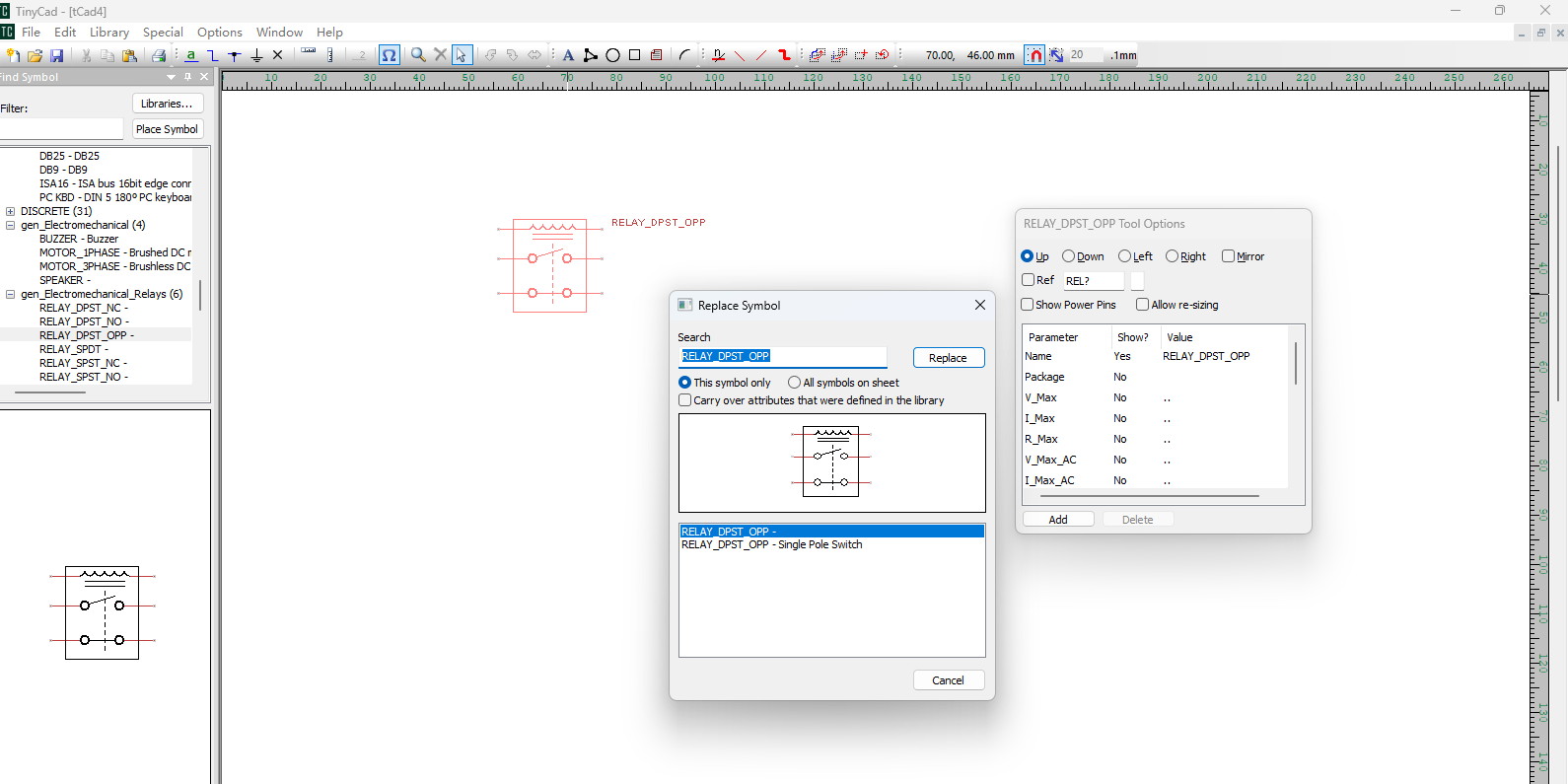1568x784 pixels.
Task: Click the Replace button in dialog
Action: [948, 358]
